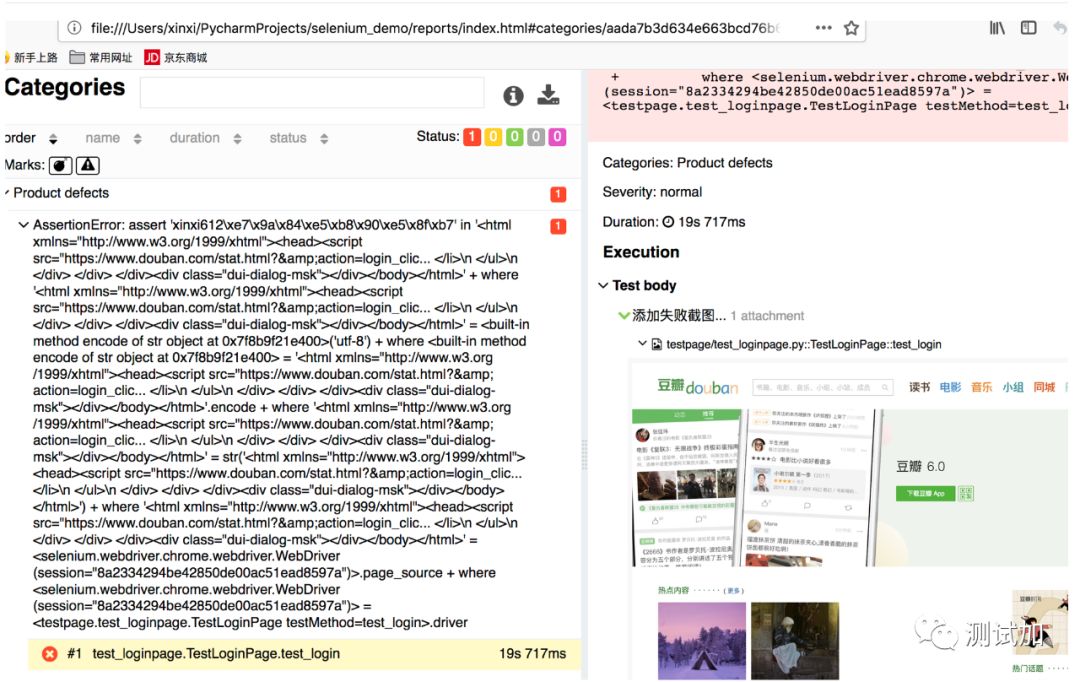Download the categories CSV via download icon
The width and height of the screenshot is (1080, 682).
coord(548,95)
